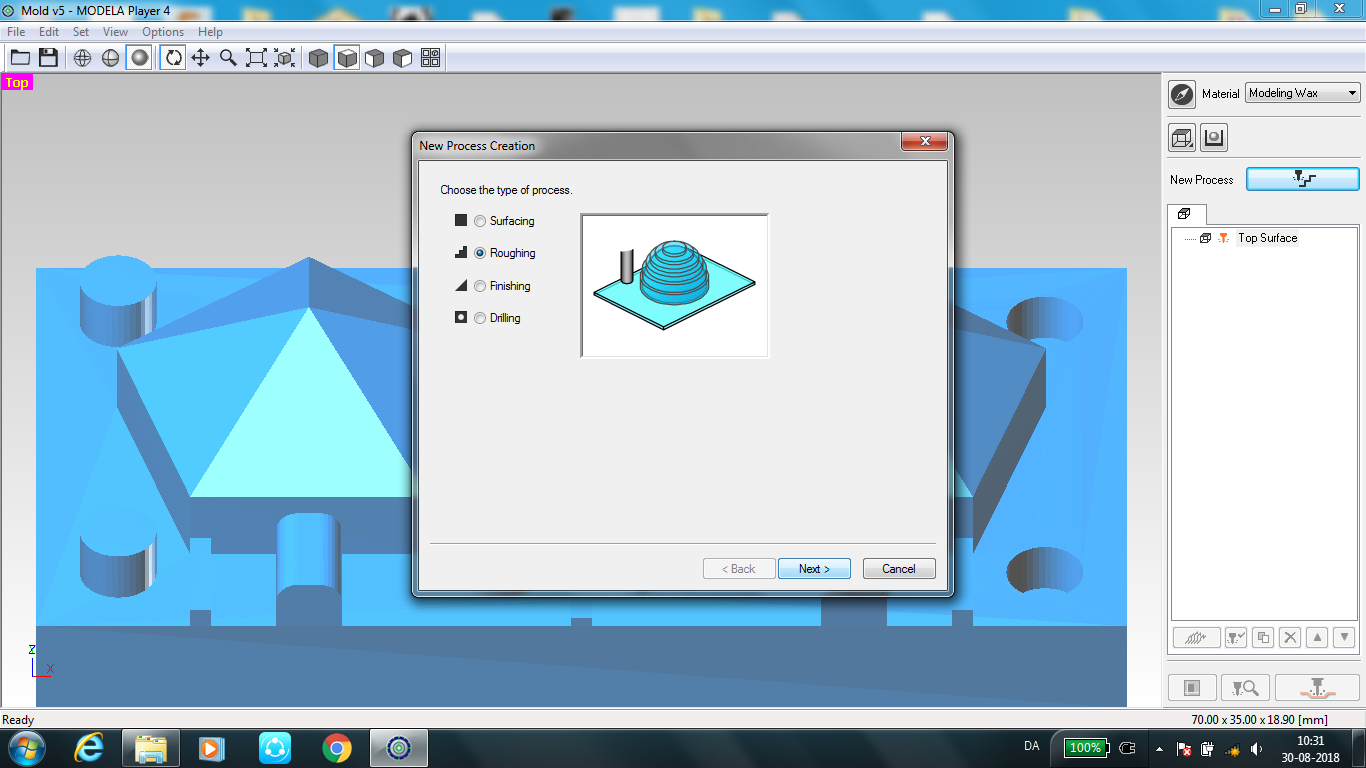Open the Set menu

pos(81,32)
